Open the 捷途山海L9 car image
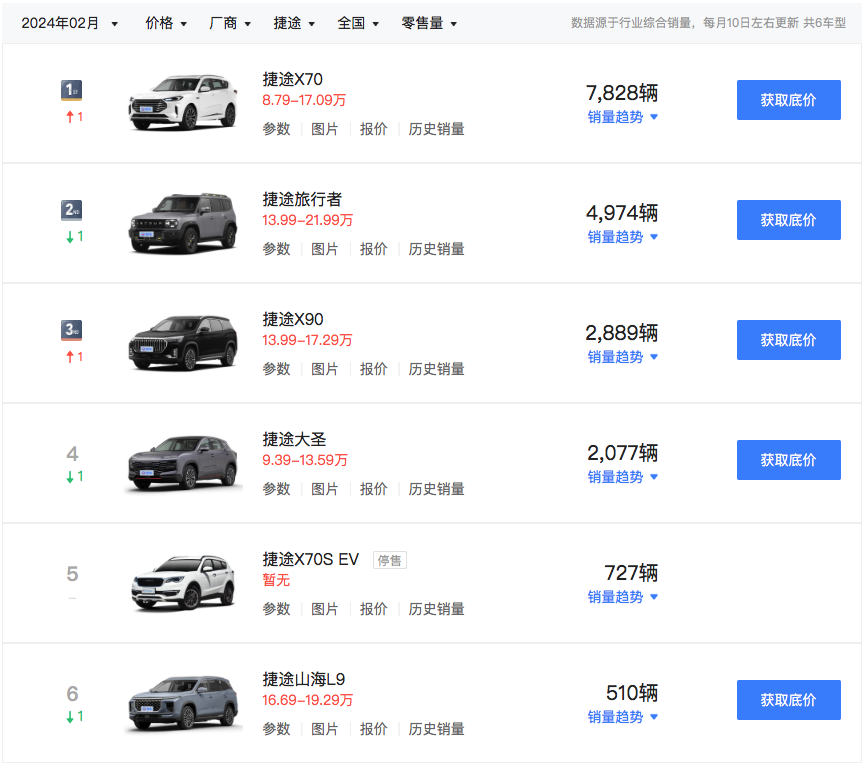Image resolution: width=864 pixels, height=767 pixels. (183, 702)
